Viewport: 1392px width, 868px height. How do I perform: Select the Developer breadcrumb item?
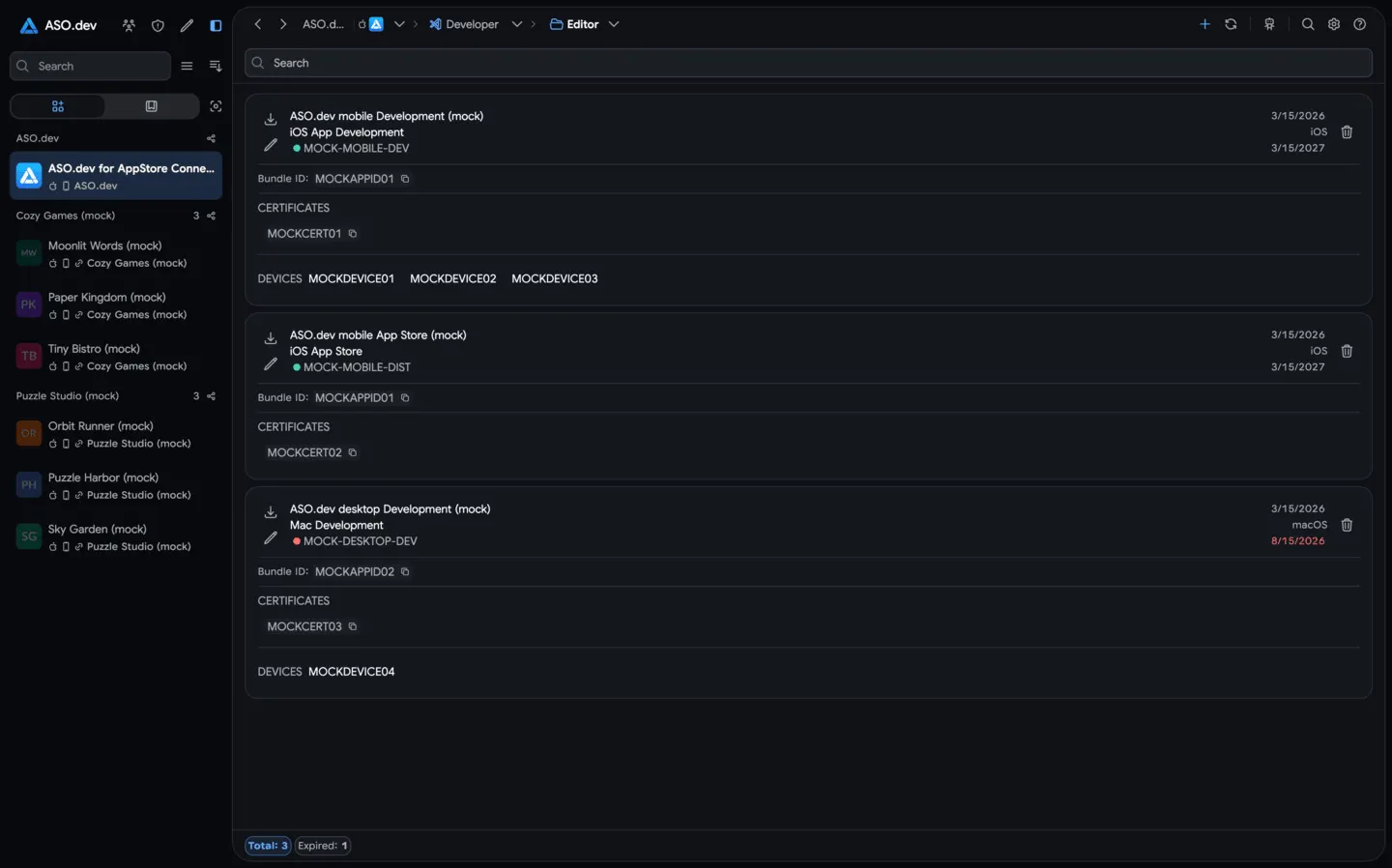[464, 24]
